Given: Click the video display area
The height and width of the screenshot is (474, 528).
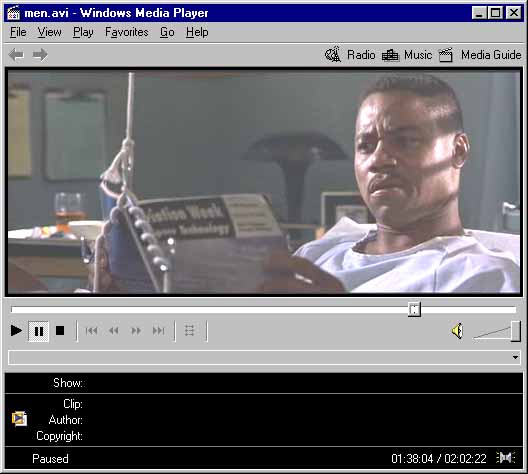Looking at the screenshot, I should point(264,182).
